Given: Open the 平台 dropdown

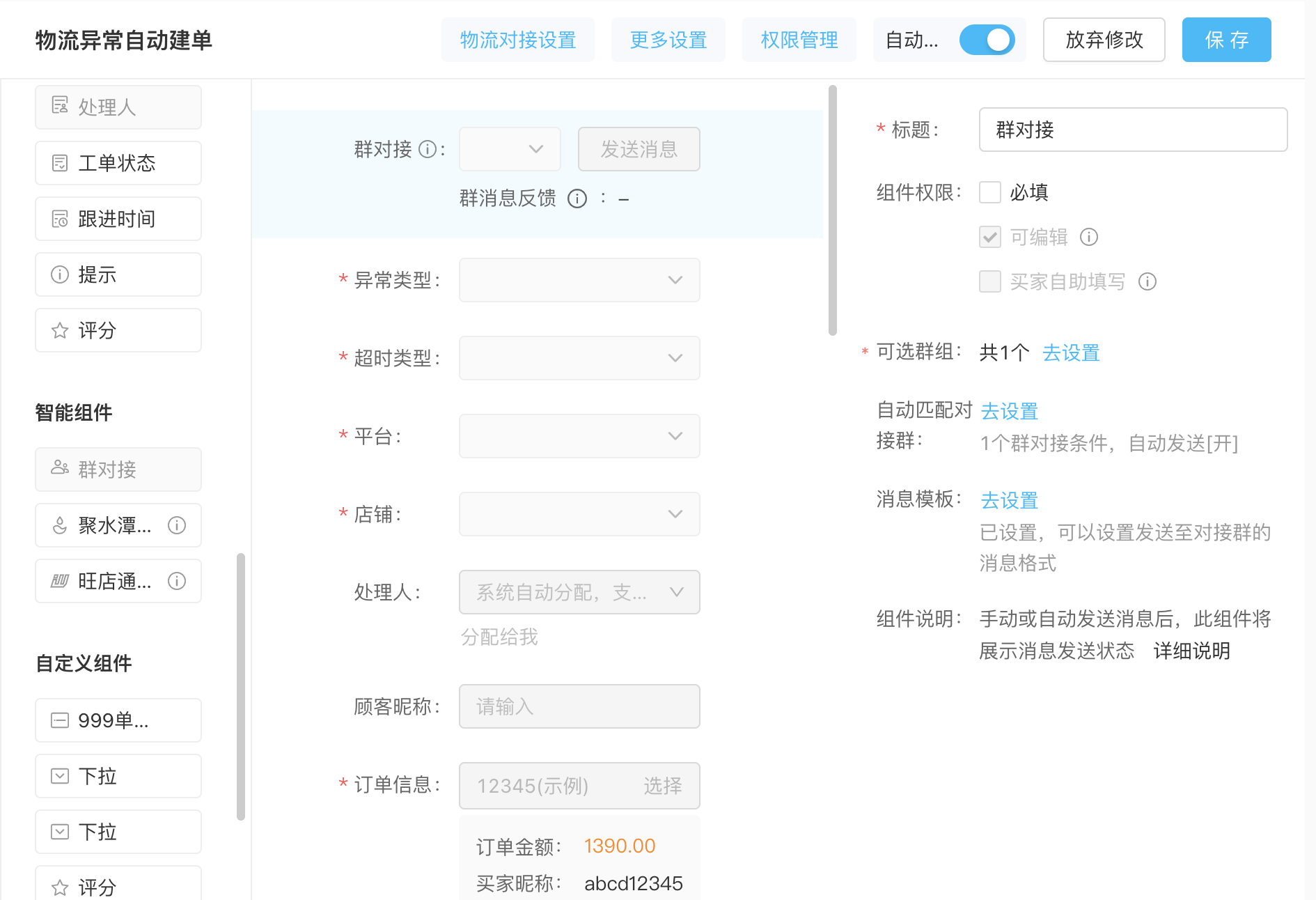Looking at the screenshot, I should pyautogui.click(x=579, y=436).
